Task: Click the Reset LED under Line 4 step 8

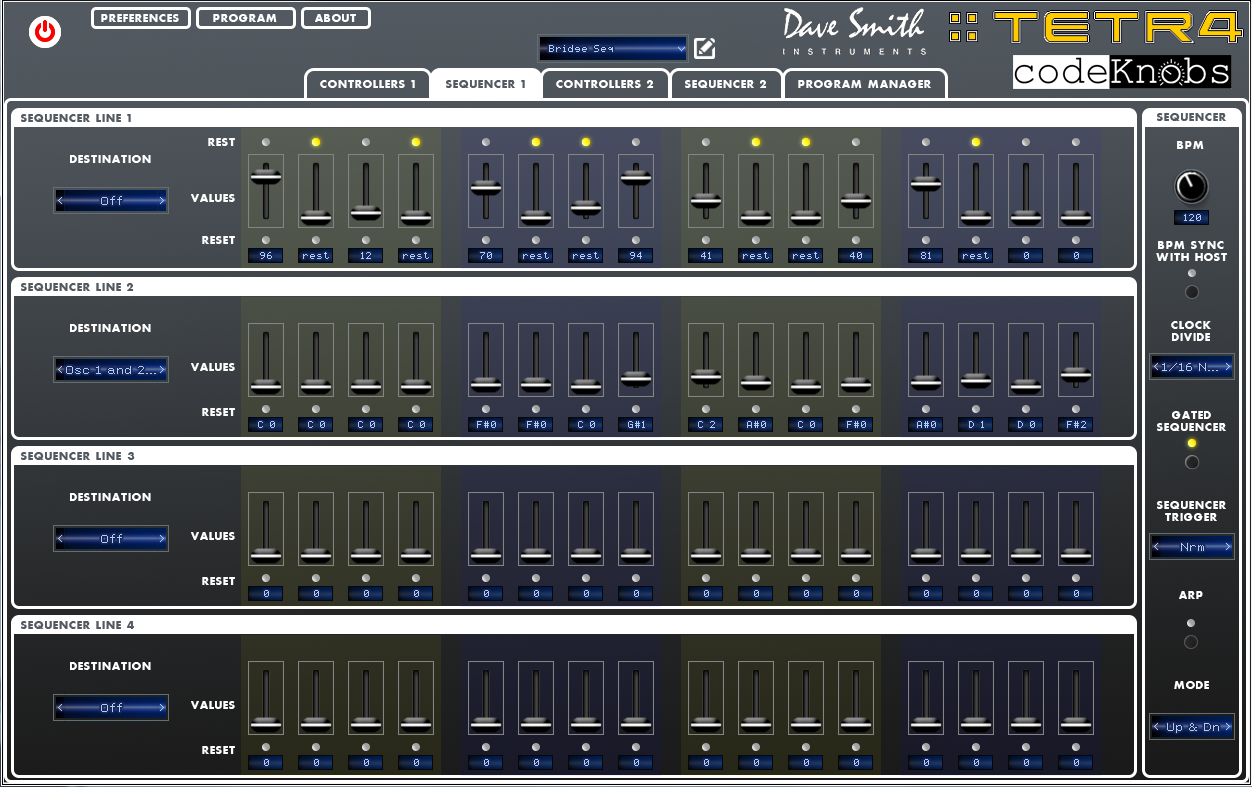Action: click(636, 747)
